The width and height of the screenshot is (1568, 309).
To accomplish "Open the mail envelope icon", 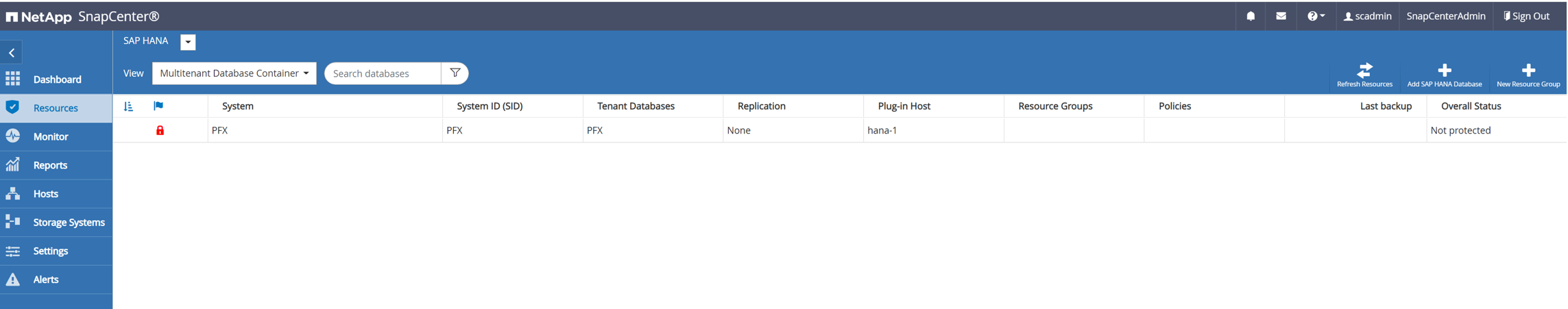I will (1281, 16).
